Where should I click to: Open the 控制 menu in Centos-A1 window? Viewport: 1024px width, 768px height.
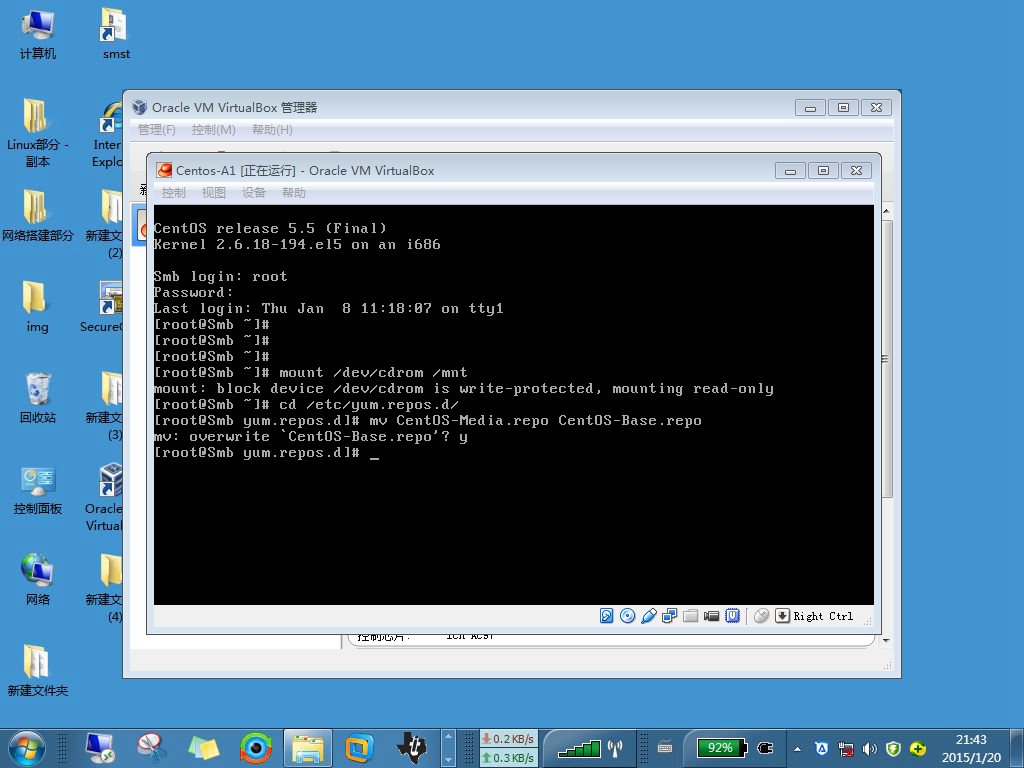click(174, 193)
